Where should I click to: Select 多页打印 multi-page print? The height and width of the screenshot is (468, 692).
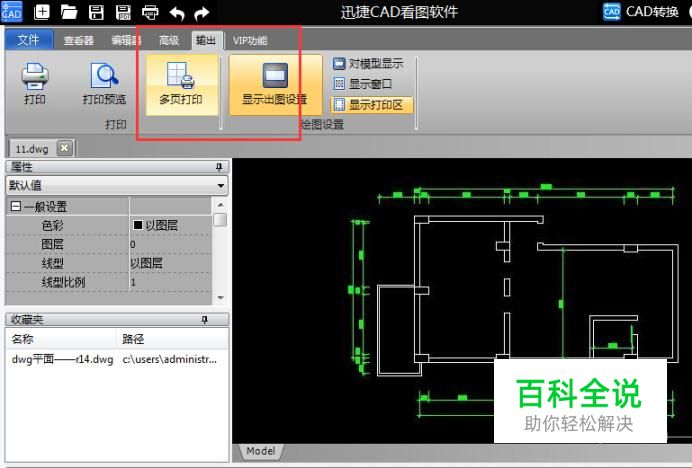(x=181, y=85)
